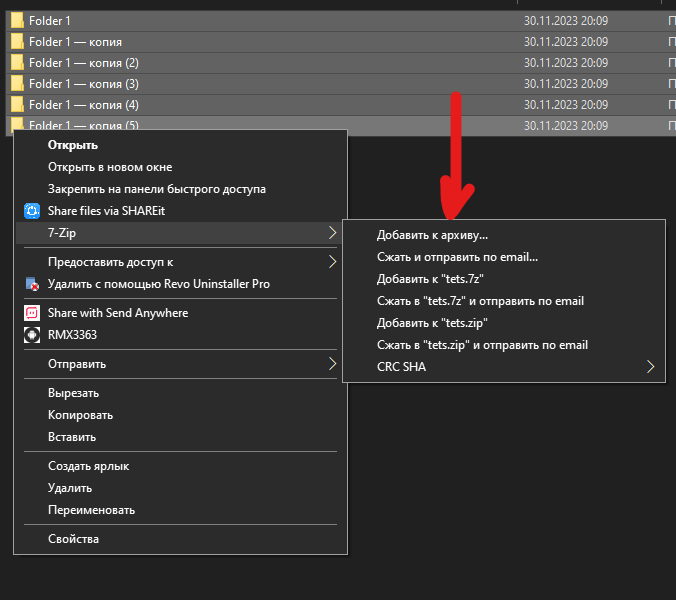This screenshot has width=676, height=600.
Task: Click date of Folder 1 — копия (4)
Action: coord(566,105)
